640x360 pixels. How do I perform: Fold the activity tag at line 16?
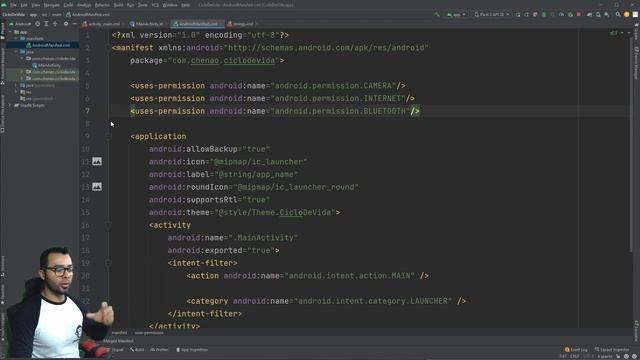click(109, 225)
